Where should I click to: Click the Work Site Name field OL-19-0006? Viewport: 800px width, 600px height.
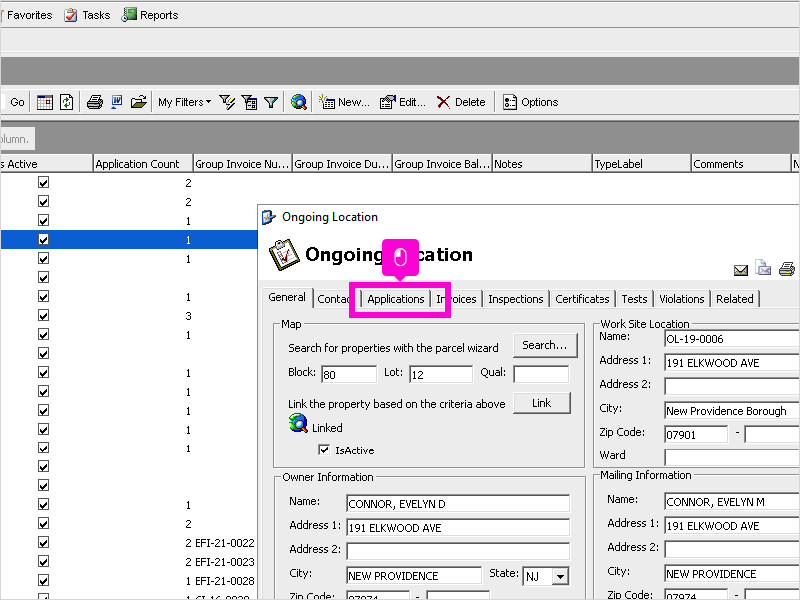point(732,339)
